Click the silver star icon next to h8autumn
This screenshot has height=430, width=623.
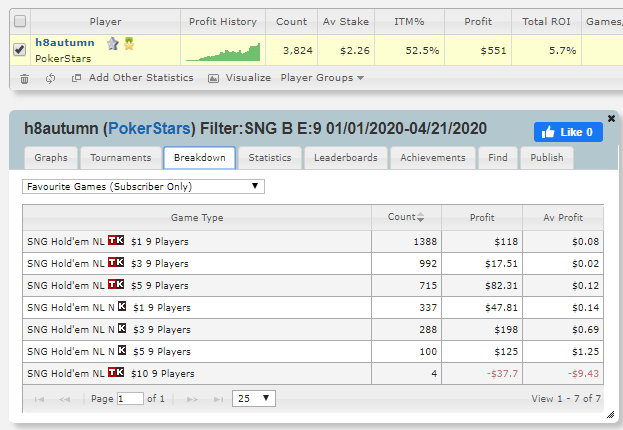click(x=113, y=43)
